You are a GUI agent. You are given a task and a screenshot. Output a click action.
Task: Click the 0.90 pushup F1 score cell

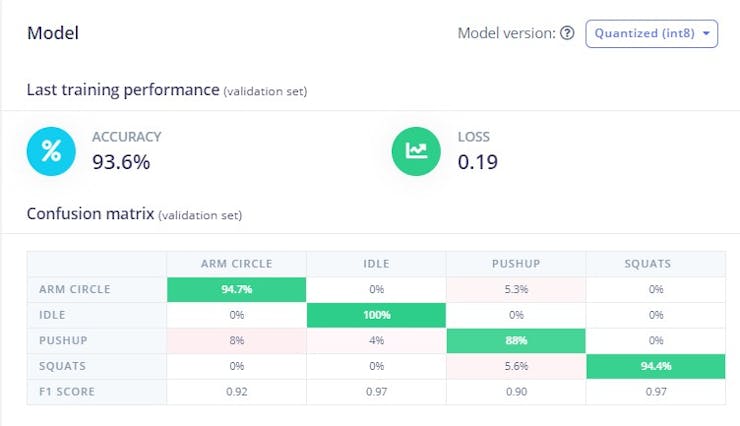pos(516,391)
